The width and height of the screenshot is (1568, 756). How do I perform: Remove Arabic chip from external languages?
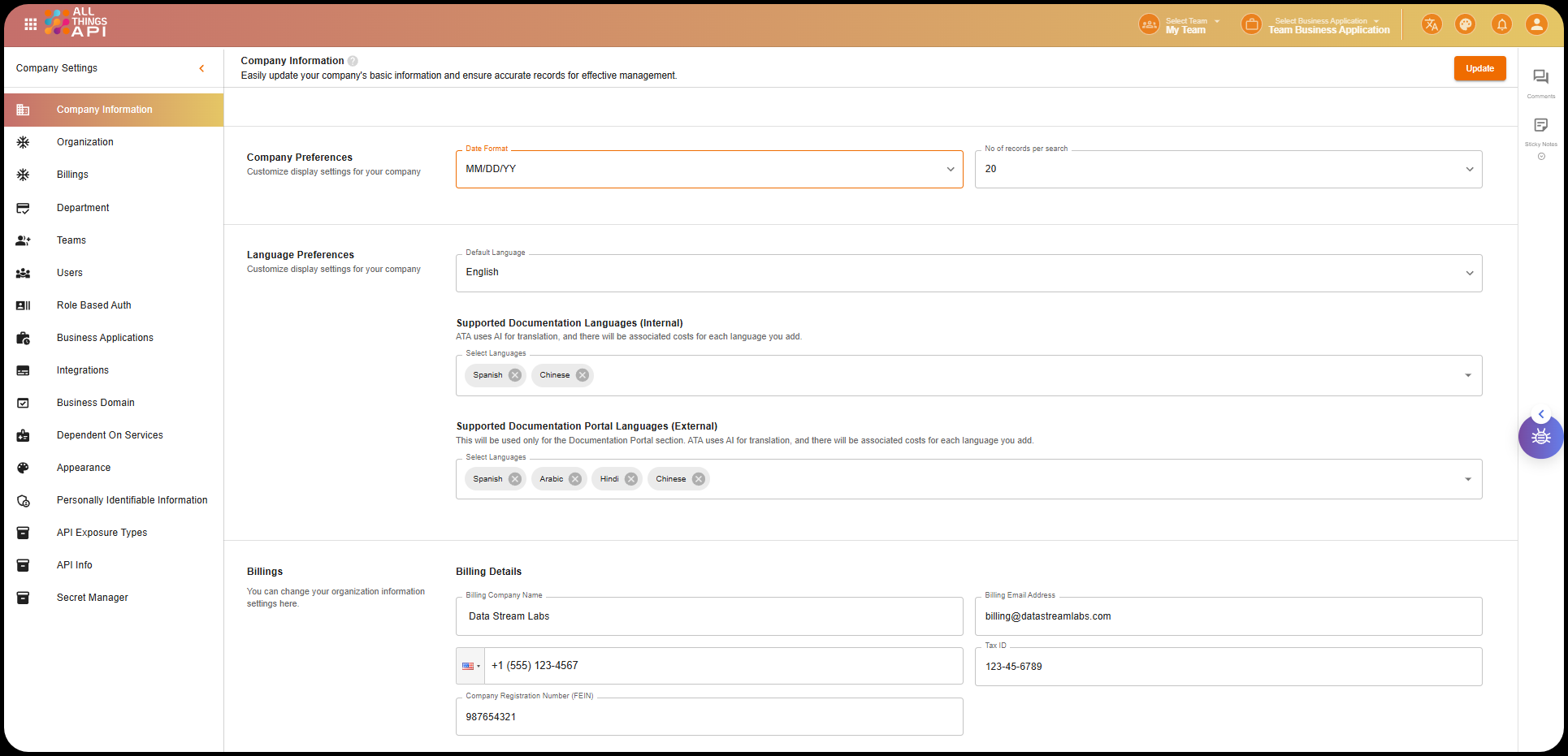pos(575,479)
